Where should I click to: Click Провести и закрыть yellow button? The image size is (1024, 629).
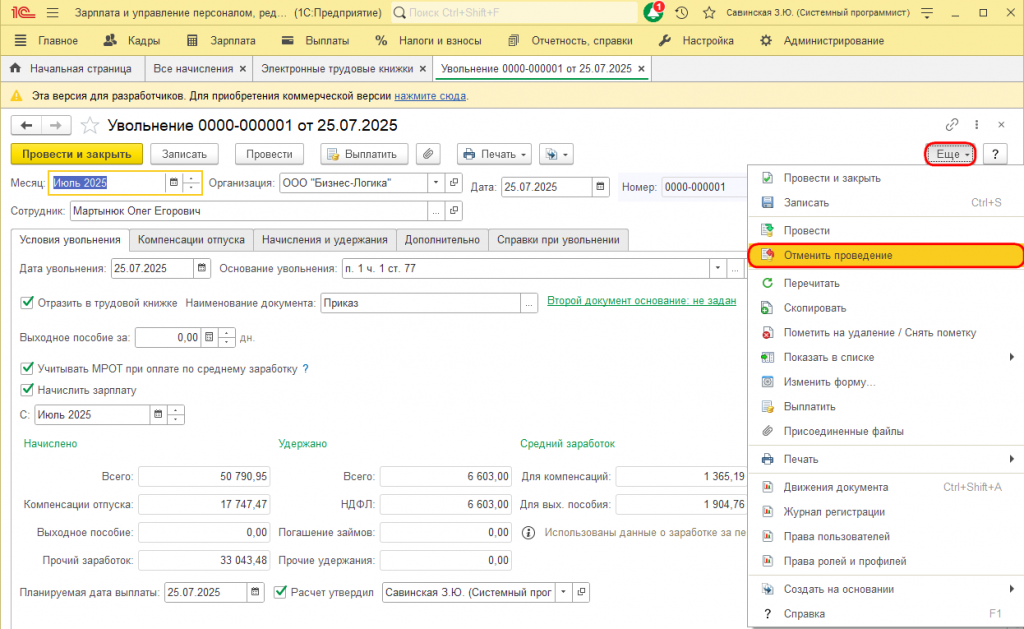pos(76,154)
